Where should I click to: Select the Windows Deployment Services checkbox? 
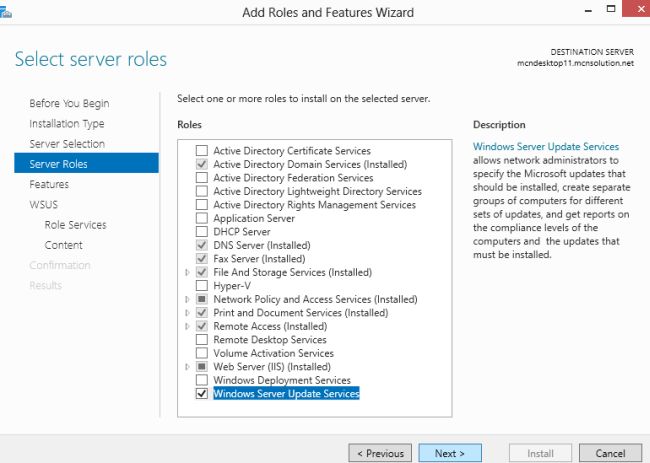pyautogui.click(x=202, y=380)
